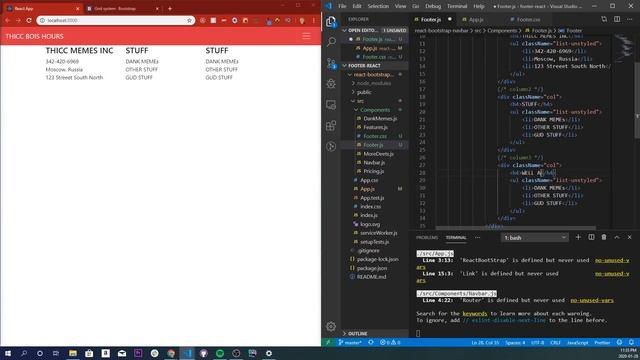Image resolution: width=640 pixels, height=360 pixels.
Task: Open Chrome's three-dot menu
Action: 313,20
